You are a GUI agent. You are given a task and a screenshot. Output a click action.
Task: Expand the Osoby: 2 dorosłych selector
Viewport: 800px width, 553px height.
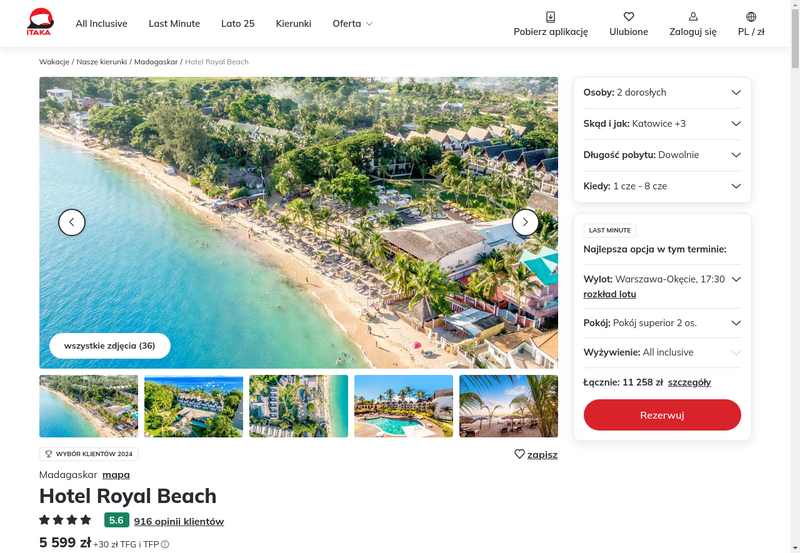662,92
